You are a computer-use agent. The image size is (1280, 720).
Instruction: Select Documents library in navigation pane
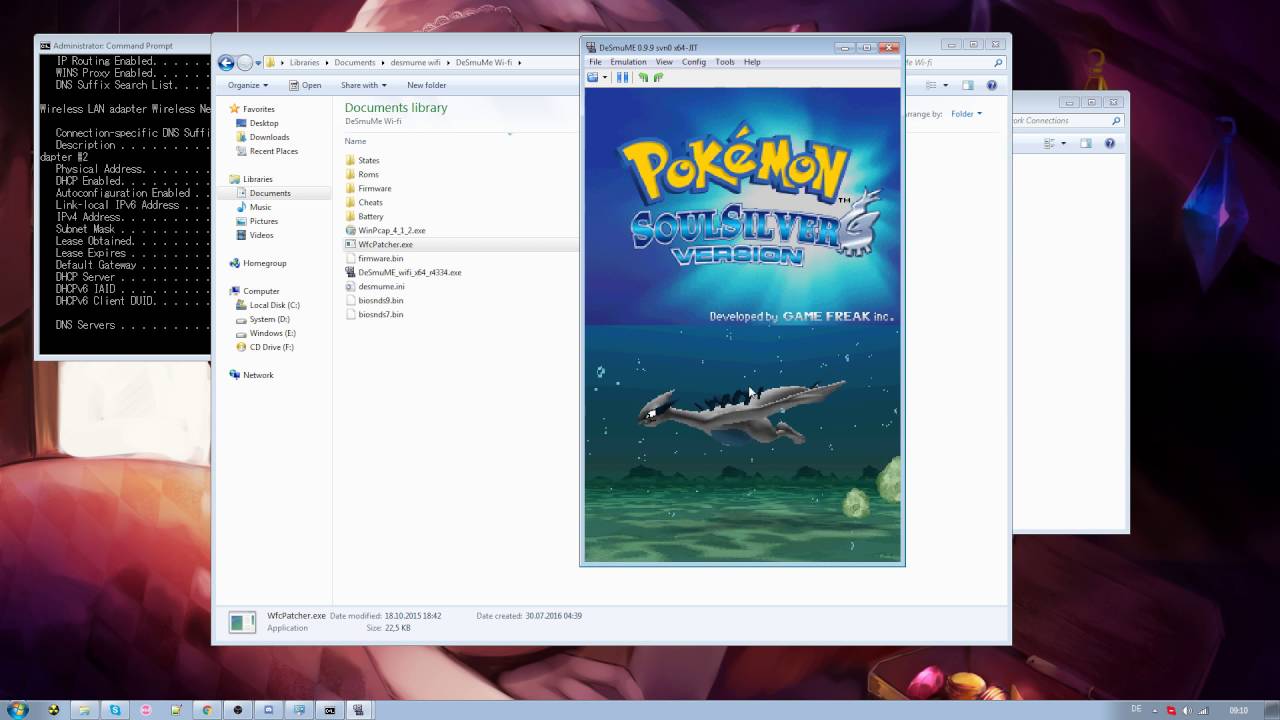(x=269, y=193)
